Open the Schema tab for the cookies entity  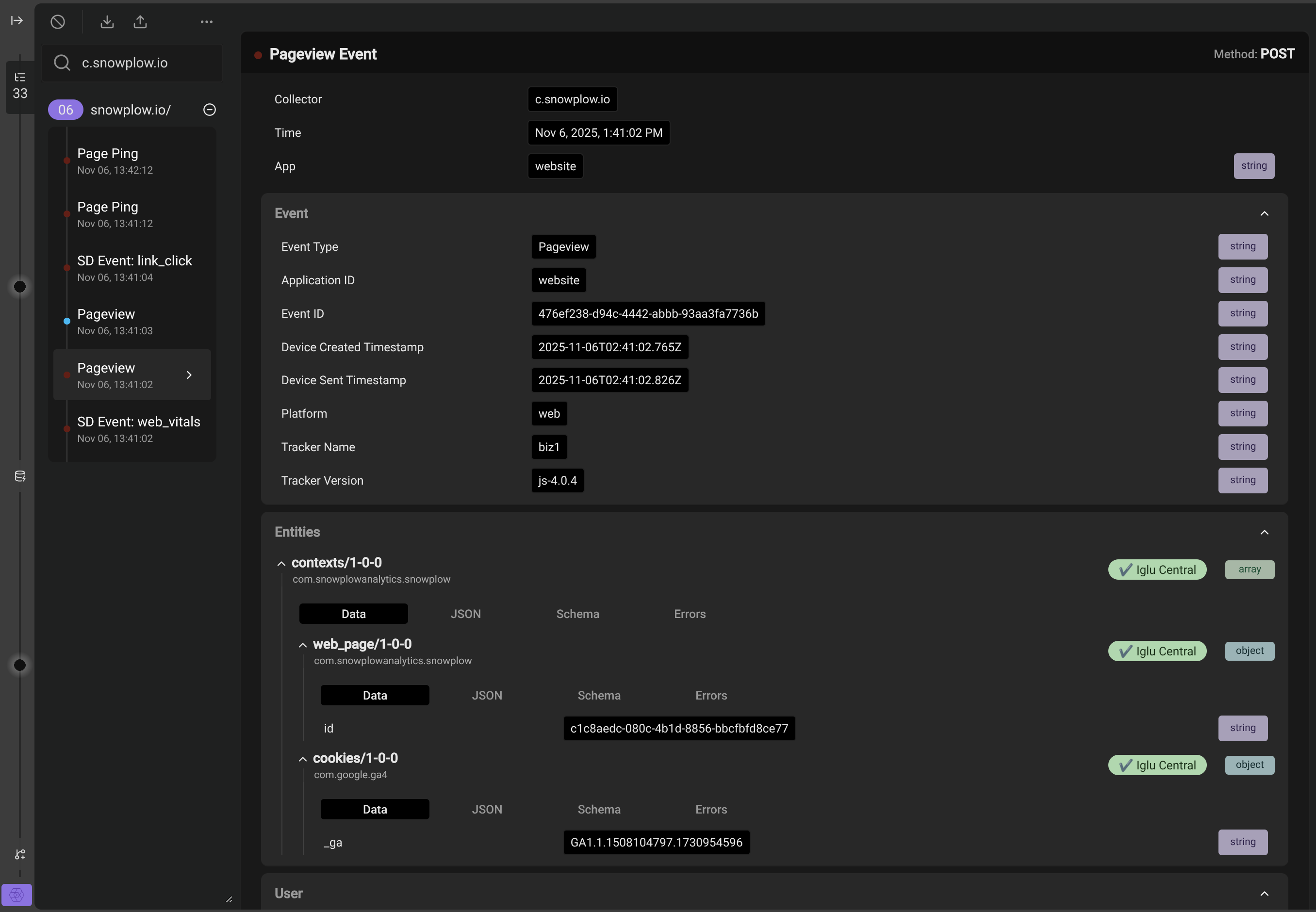click(598, 810)
